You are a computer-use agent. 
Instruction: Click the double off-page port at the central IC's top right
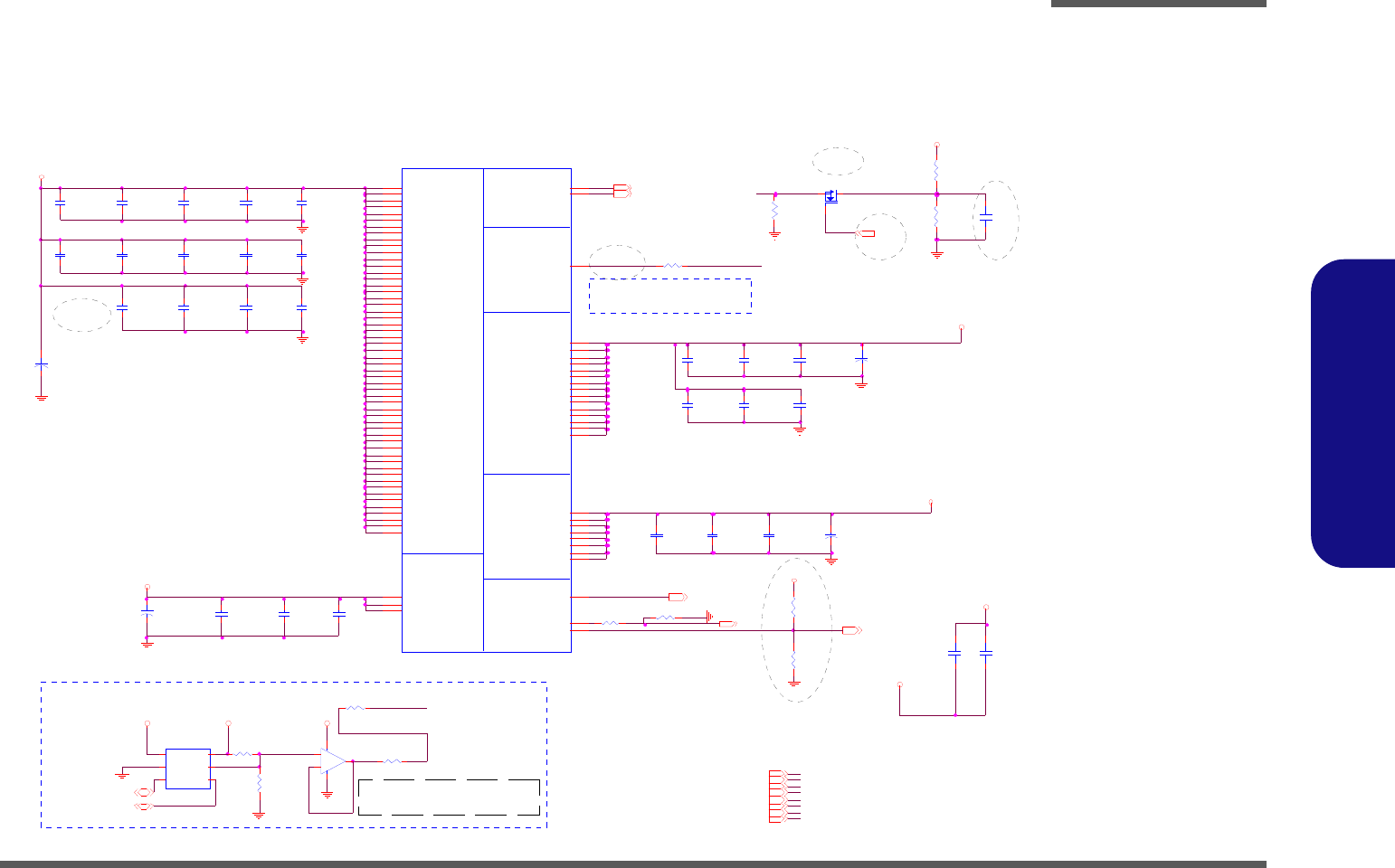pyautogui.click(x=622, y=192)
